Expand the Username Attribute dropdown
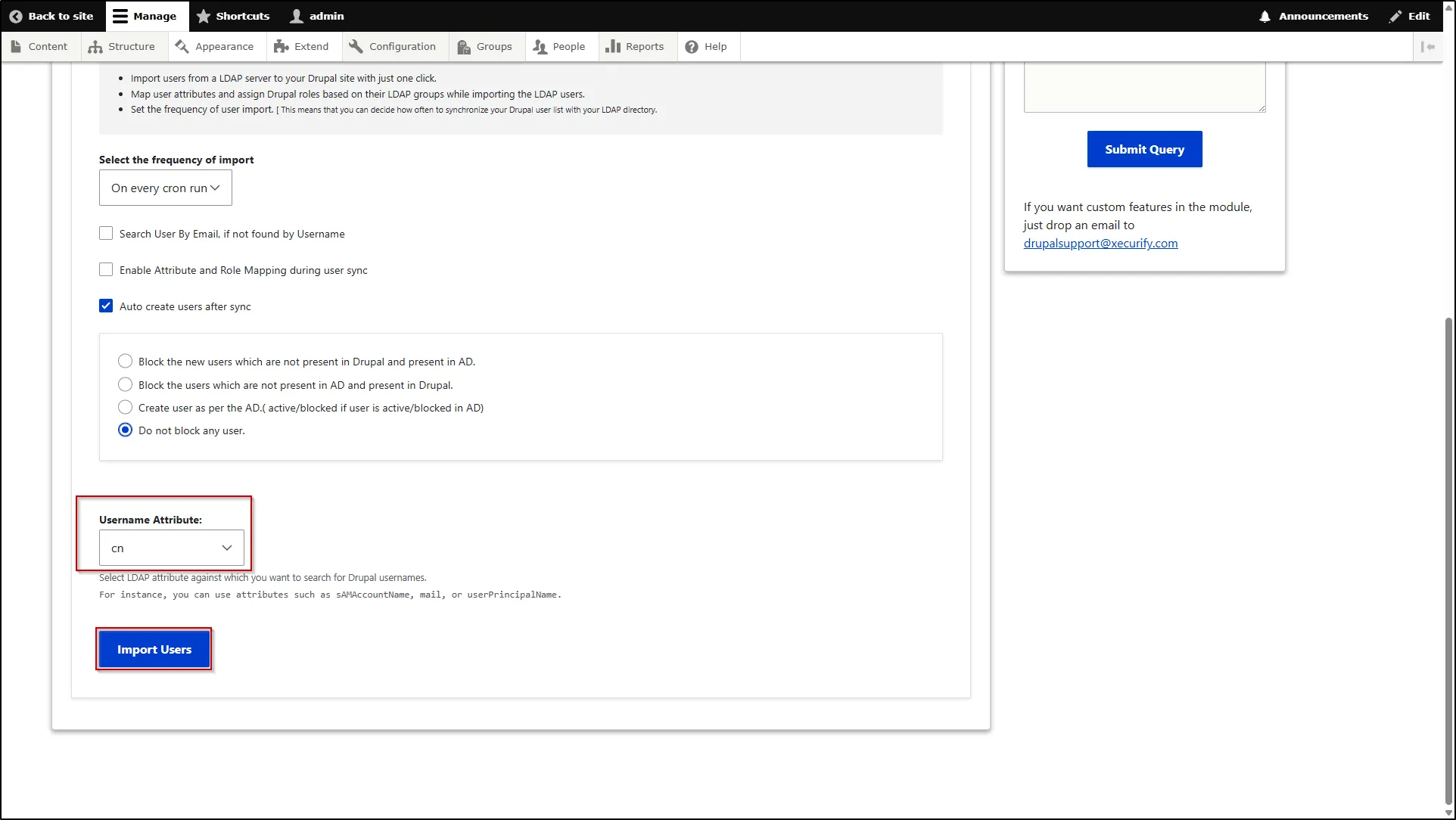 pos(171,548)
